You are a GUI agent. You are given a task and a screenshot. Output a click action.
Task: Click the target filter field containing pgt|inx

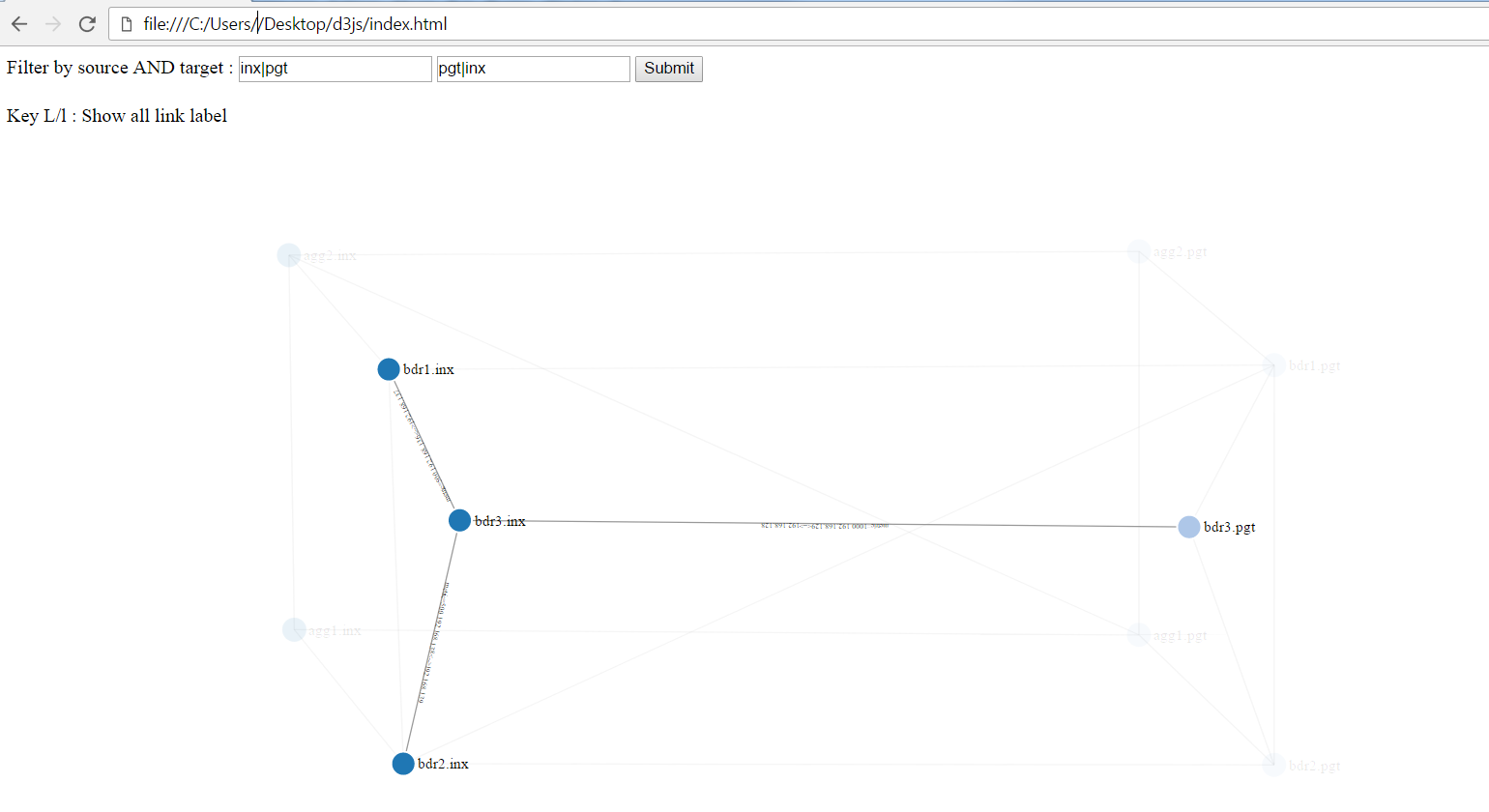(533, 69)
